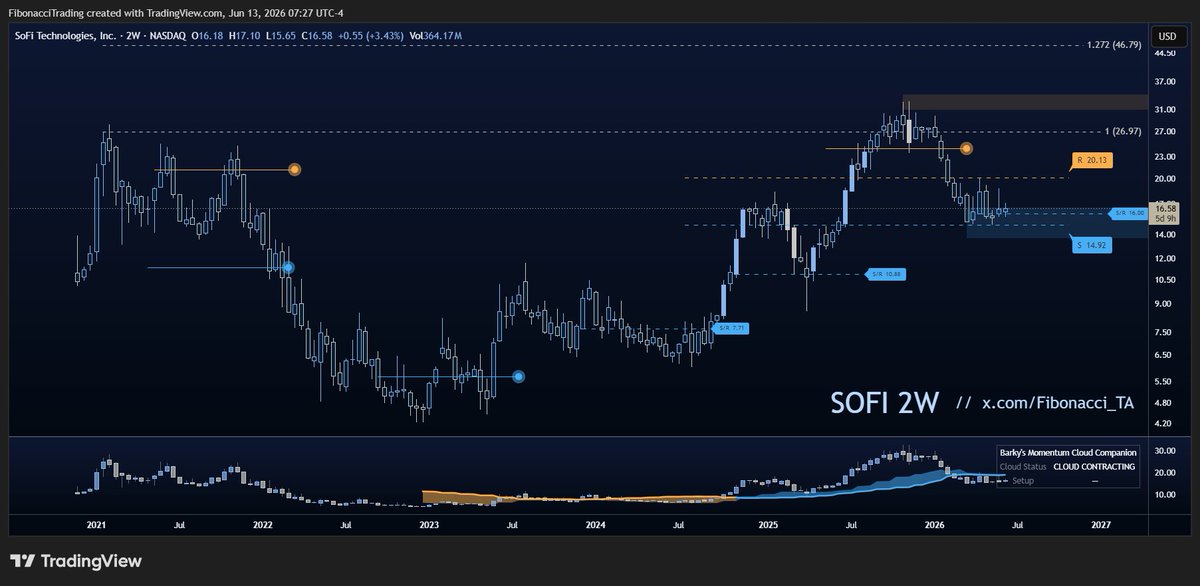
Task: Click the CLOUD CONTRACTING status value
Action: [x=1094, y=467]
